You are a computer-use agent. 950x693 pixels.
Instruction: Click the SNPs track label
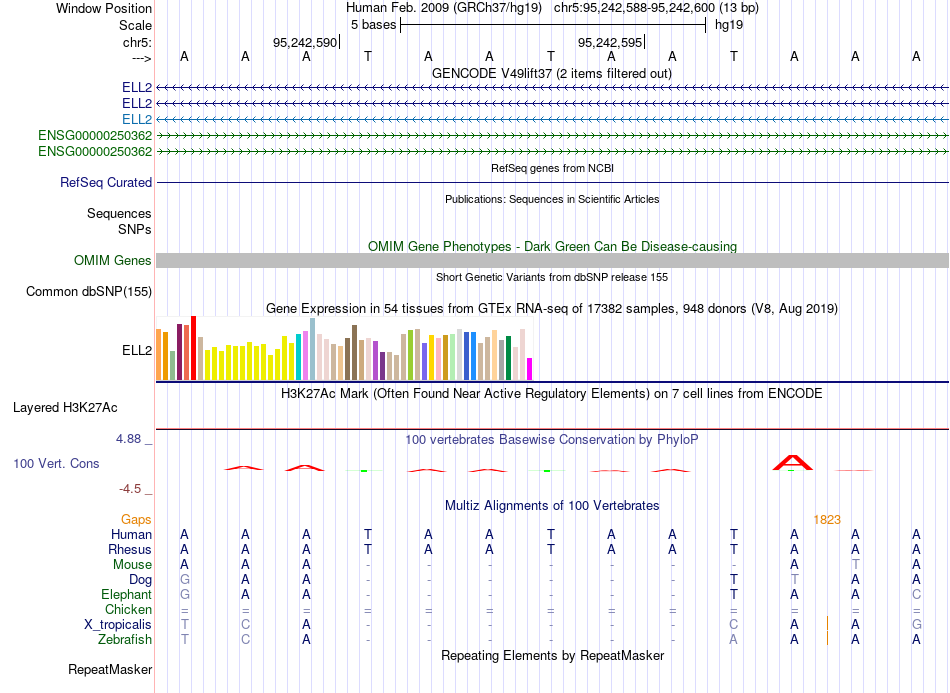(x=135, y=230)
